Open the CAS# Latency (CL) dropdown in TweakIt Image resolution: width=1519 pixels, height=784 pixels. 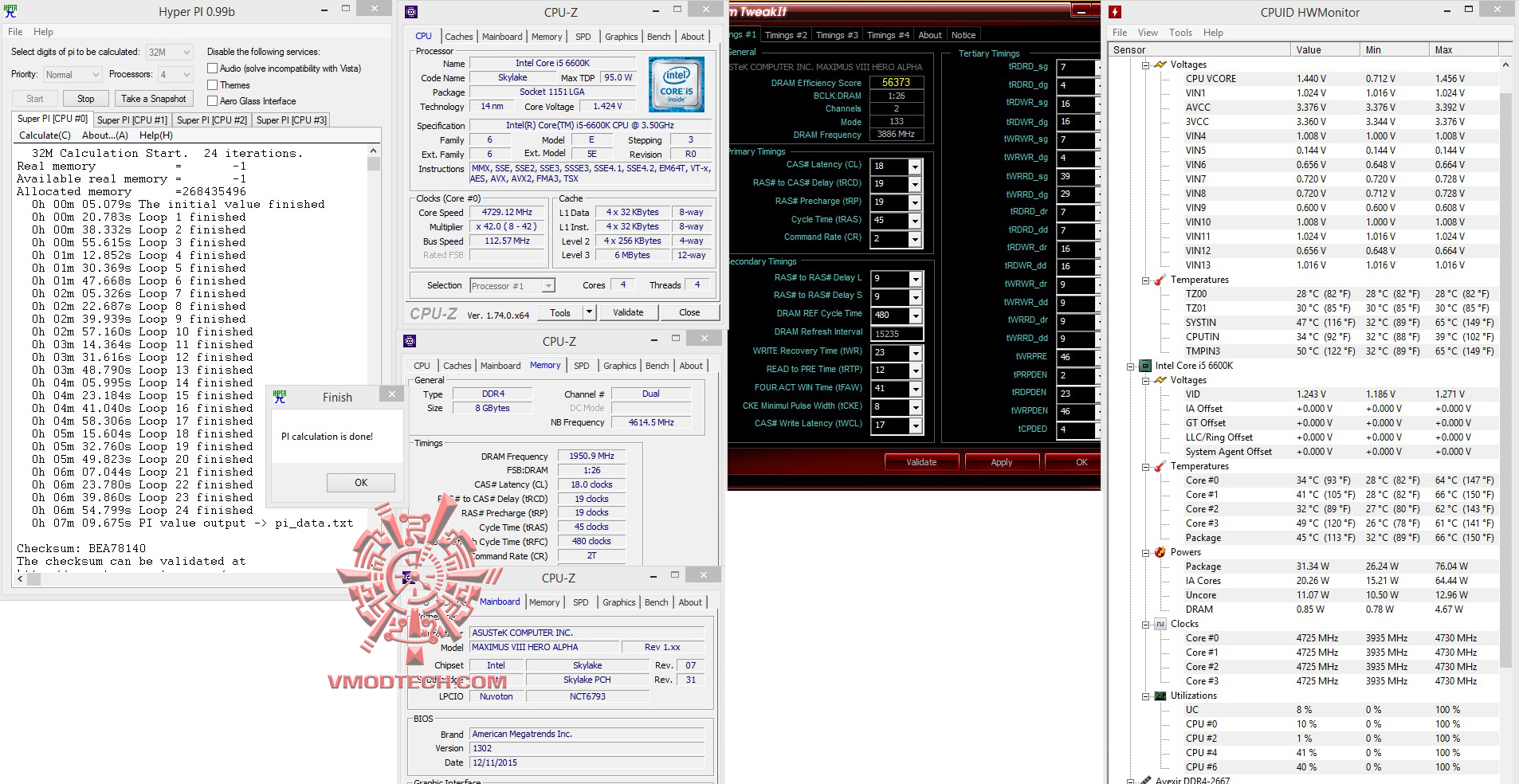tap(915, 167)
